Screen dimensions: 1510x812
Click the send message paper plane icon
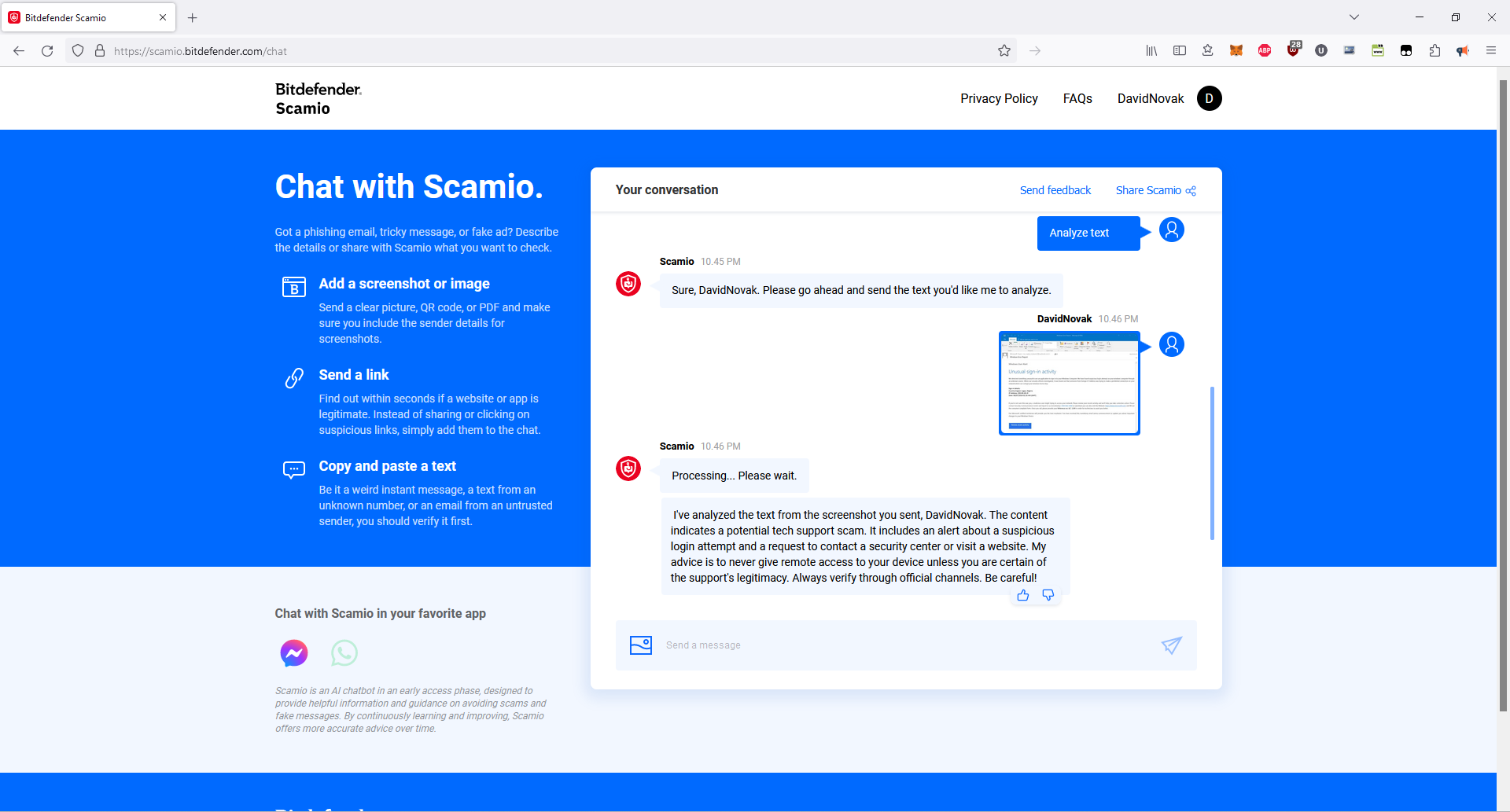click(x=1172, y=645)
